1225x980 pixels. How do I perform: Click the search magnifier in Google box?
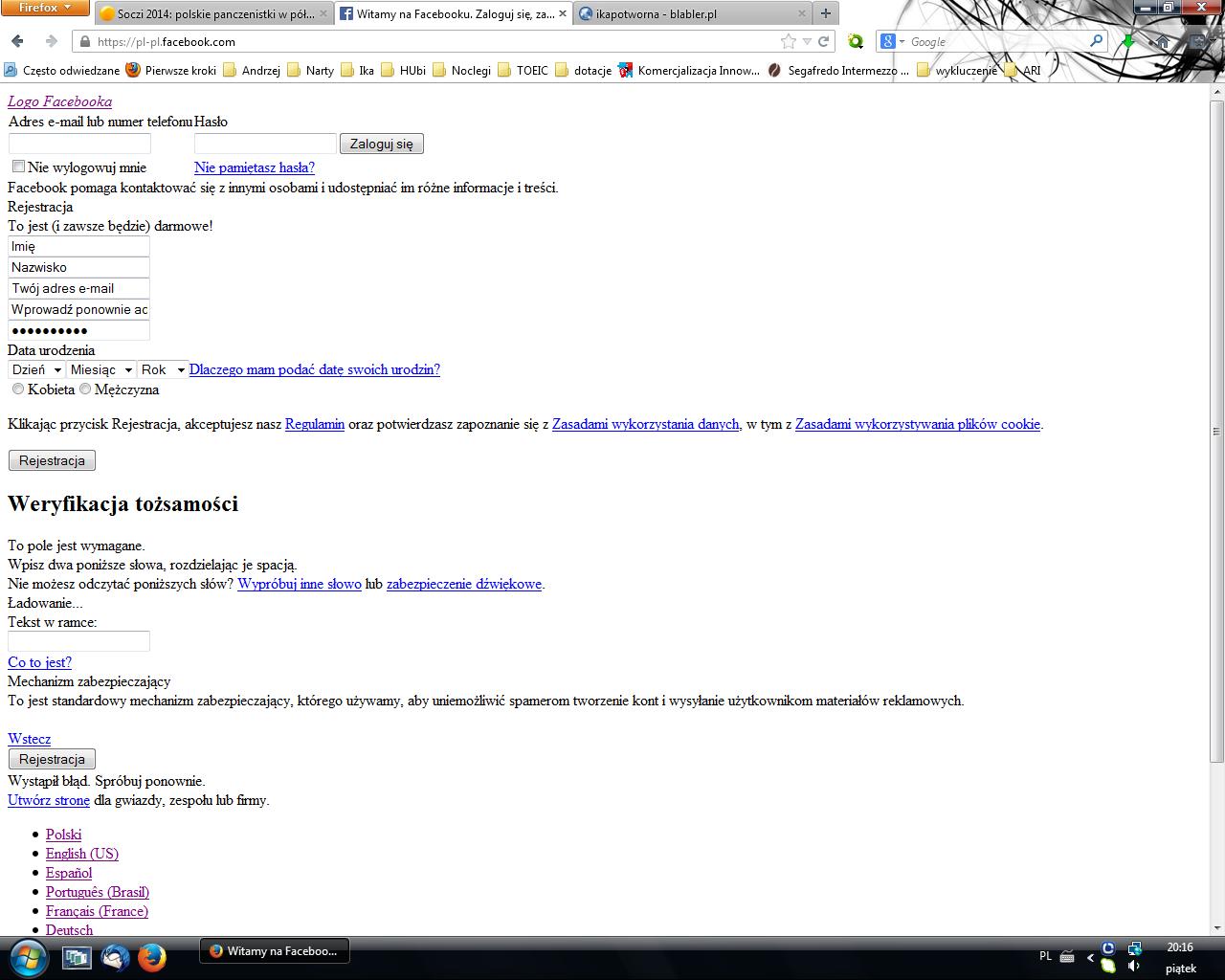point(1097,41)
